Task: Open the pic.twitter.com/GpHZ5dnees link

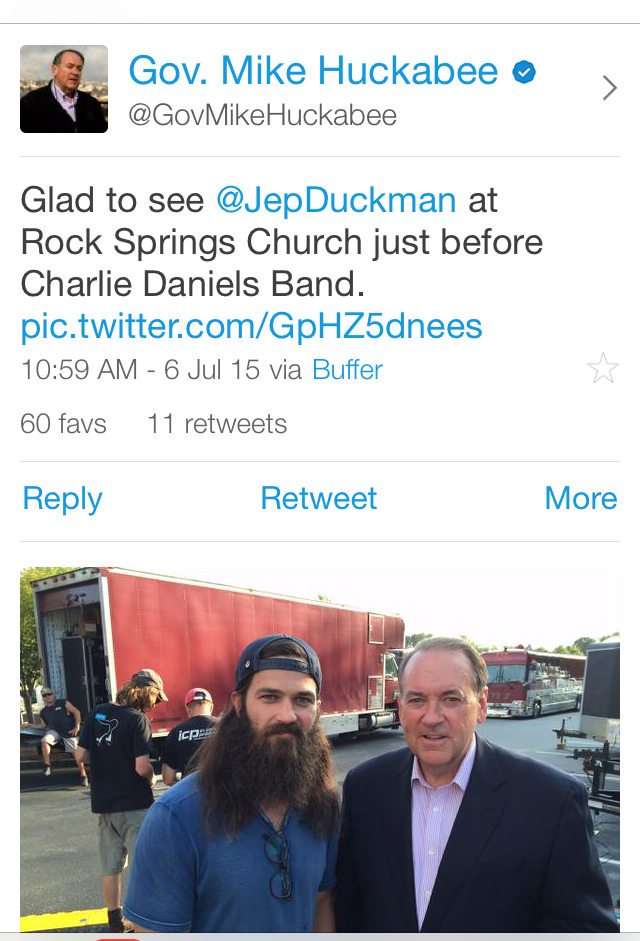Action: [x=251, y=326]
